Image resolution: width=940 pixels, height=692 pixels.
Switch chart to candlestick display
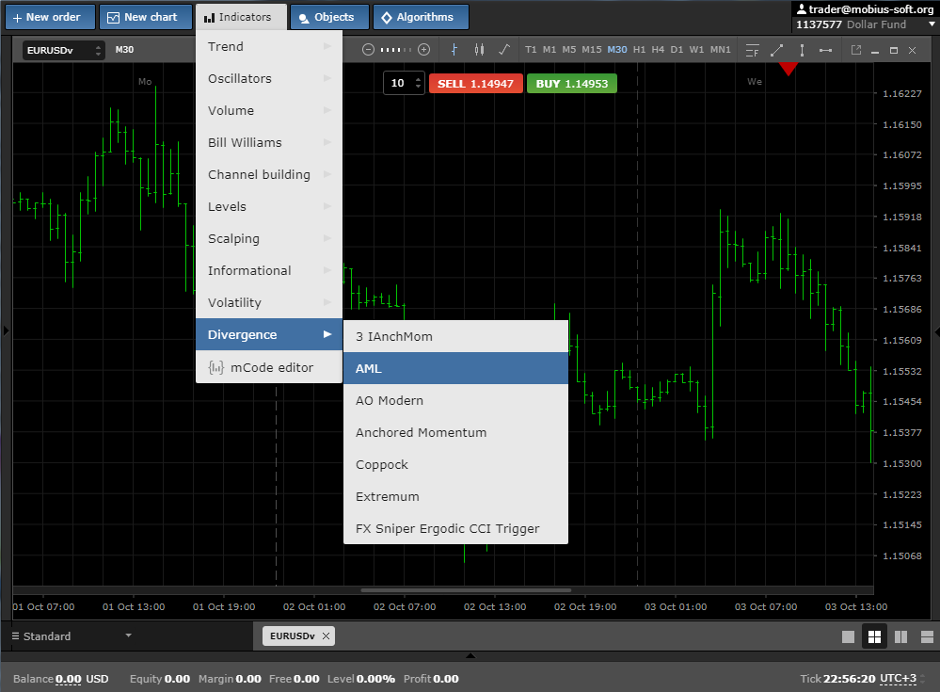[479, 50]
